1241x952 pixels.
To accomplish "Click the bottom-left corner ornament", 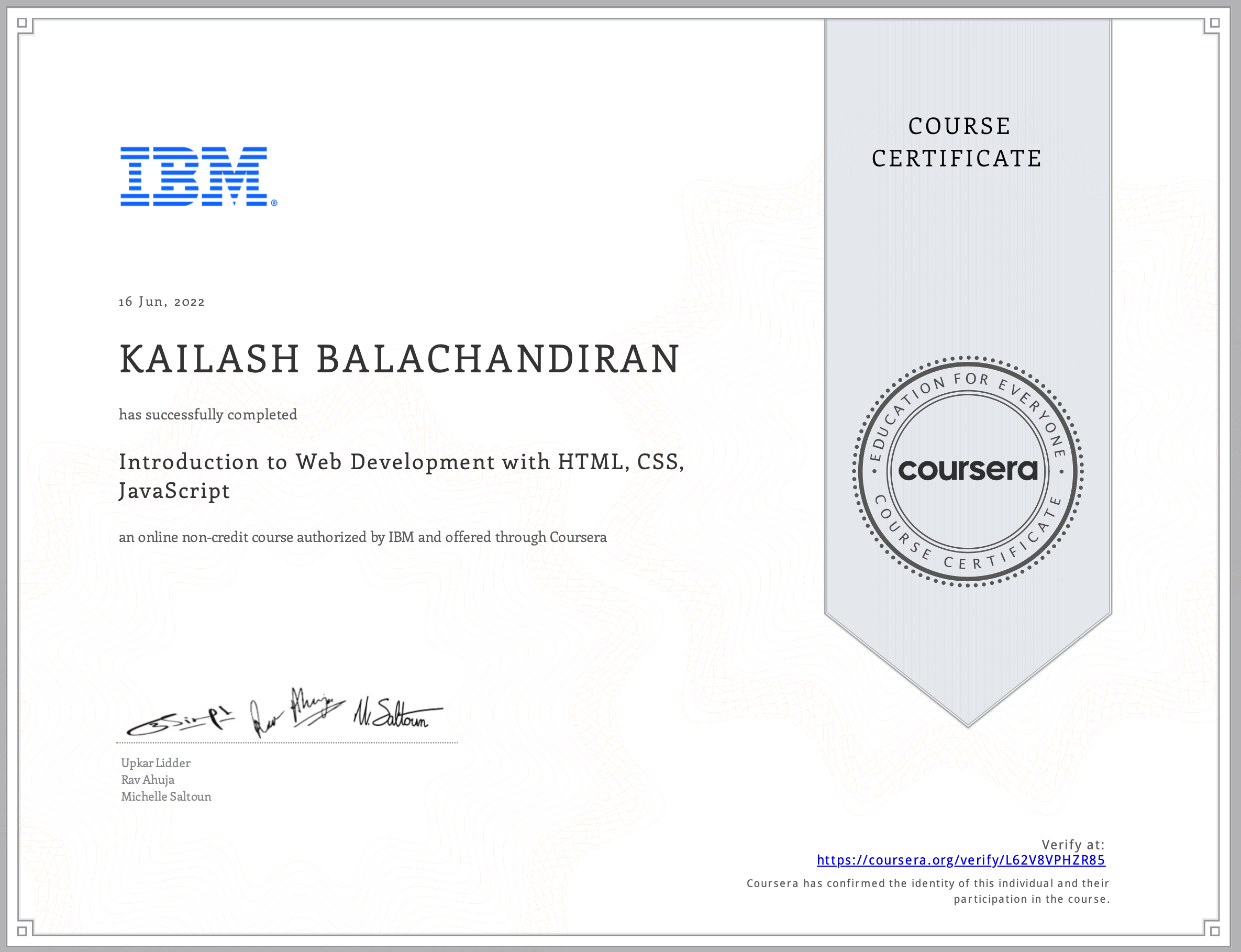I will pyautogui.click(x=23, y=931).
